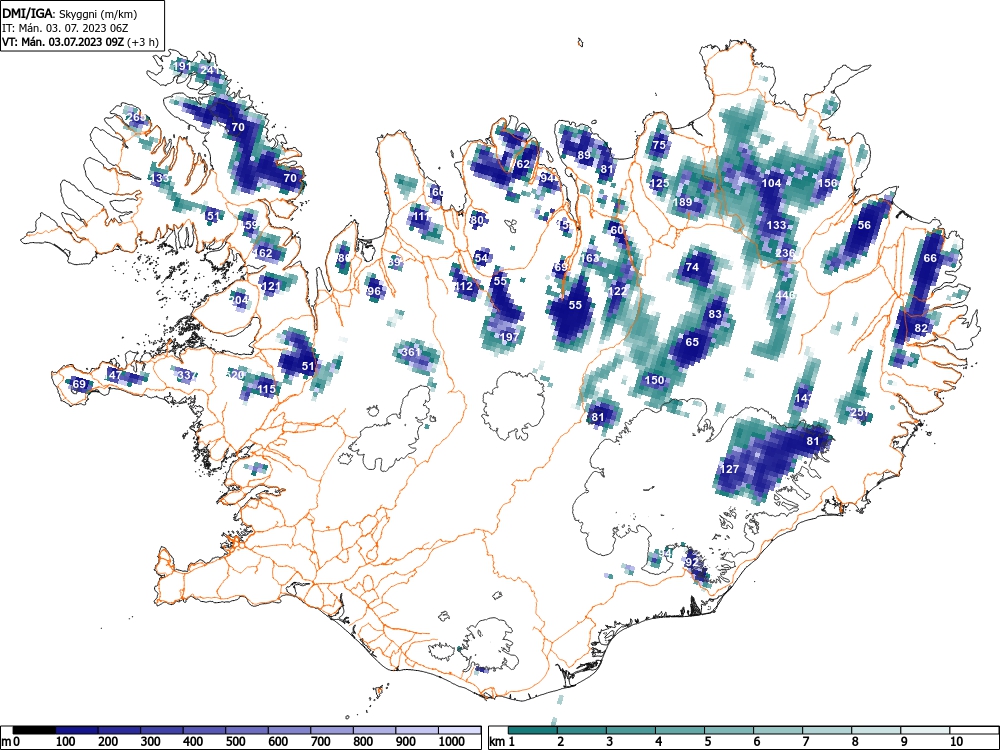Click the visibility value 62 on the map
Viewport: 1000px width, 750px height.
(523, 164)
